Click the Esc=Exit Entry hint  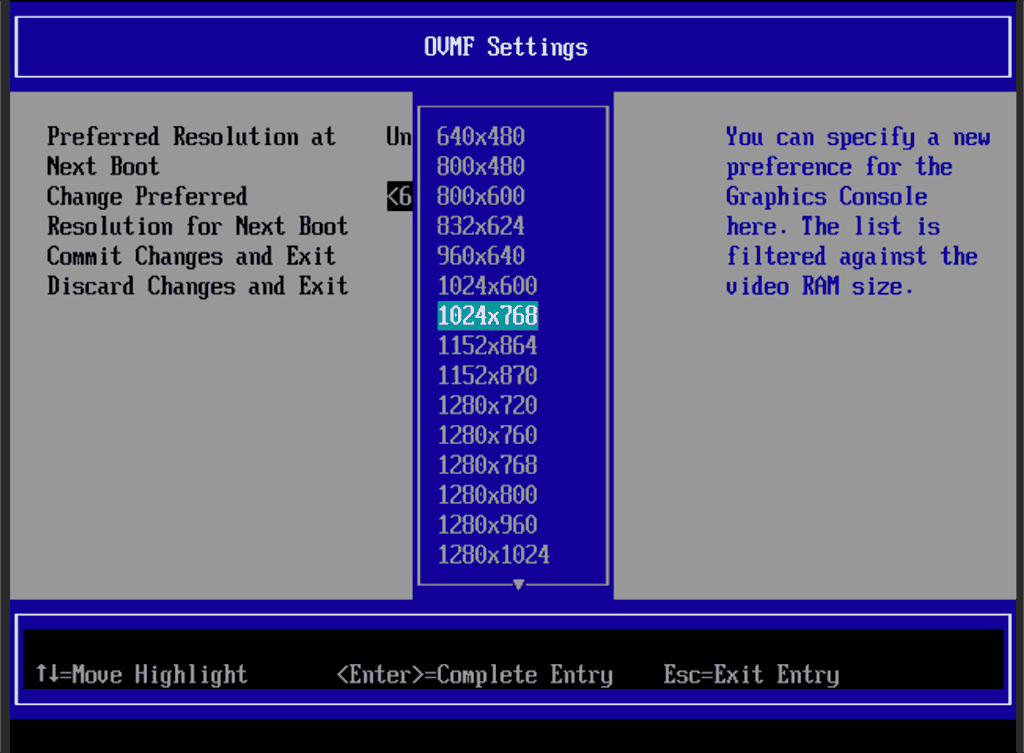click(x=751, y=675)
